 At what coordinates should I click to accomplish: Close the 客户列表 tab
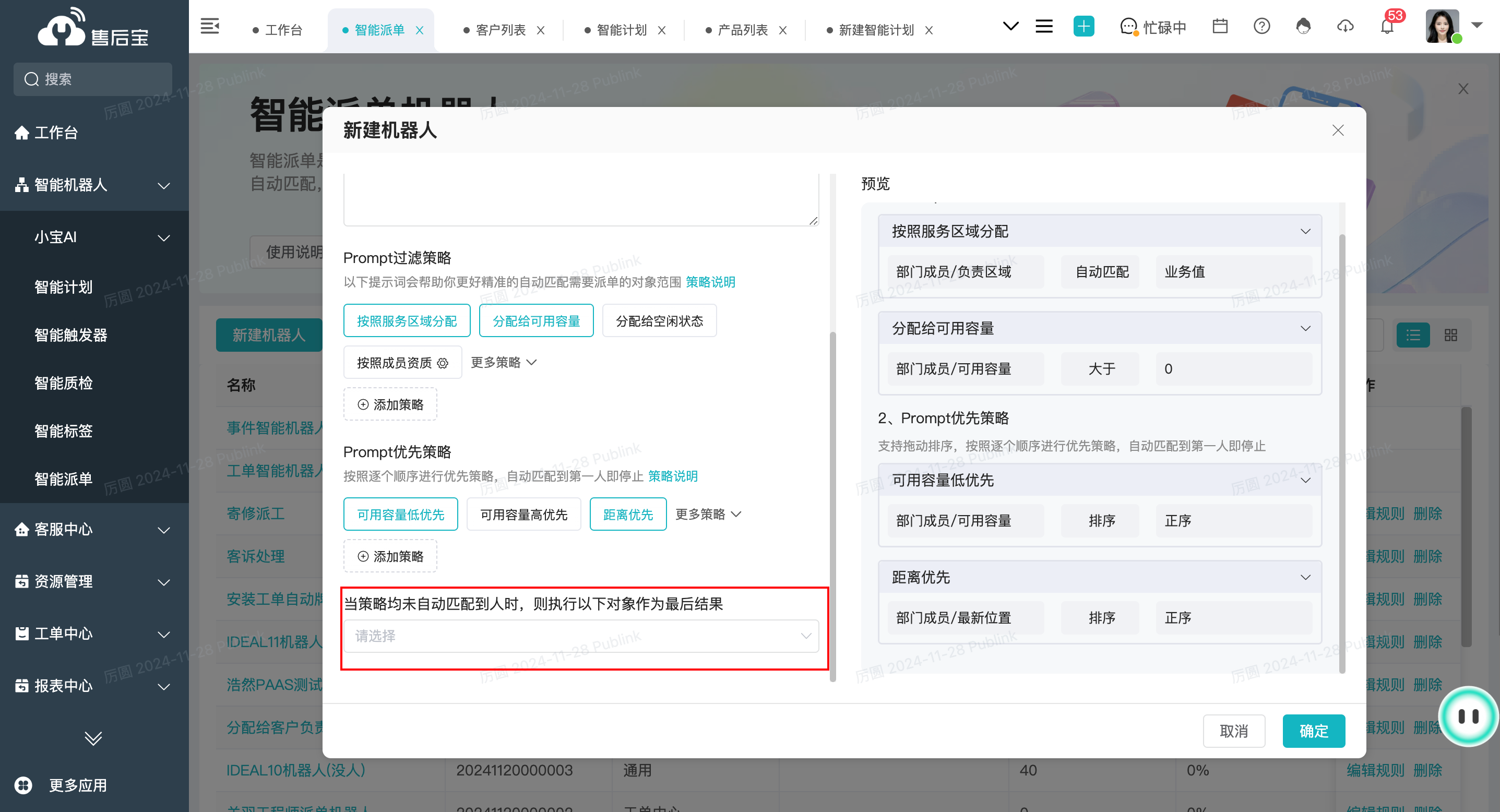[541, 30]
